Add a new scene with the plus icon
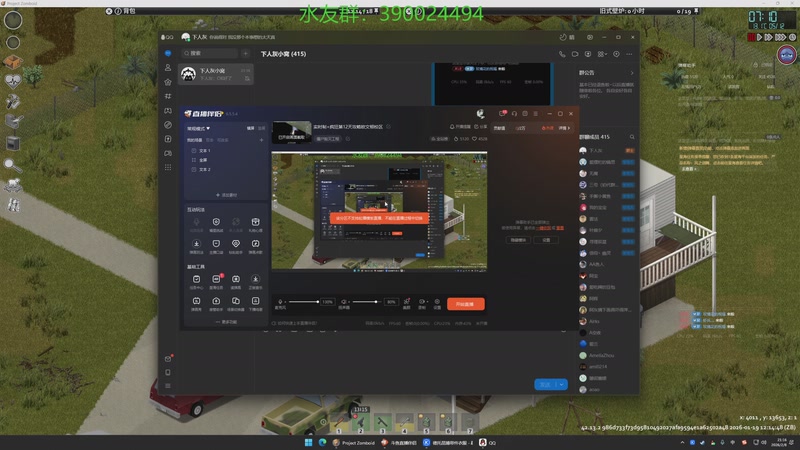 (261, 140)
